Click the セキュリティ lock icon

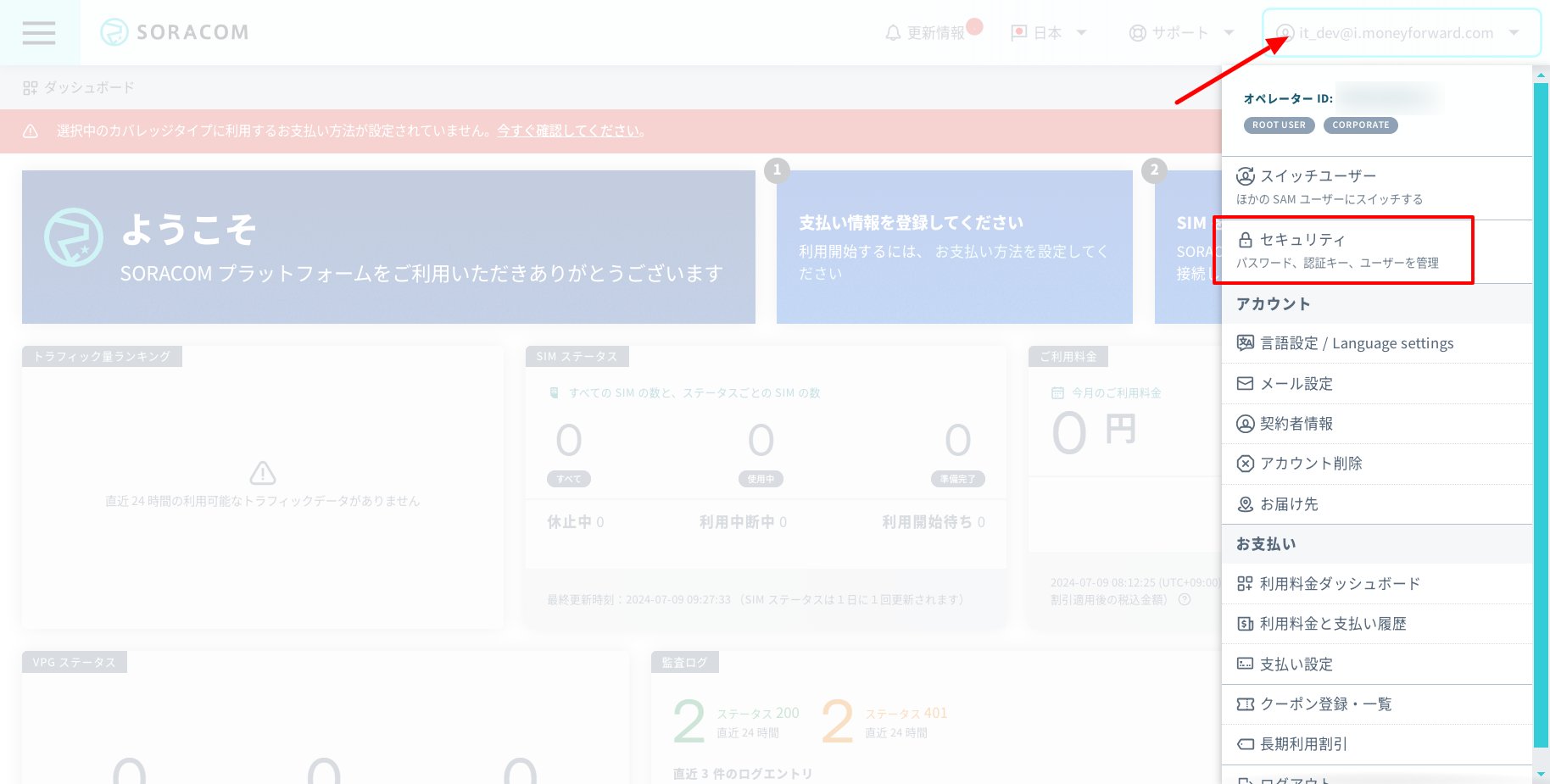(x=1245, y=240)
